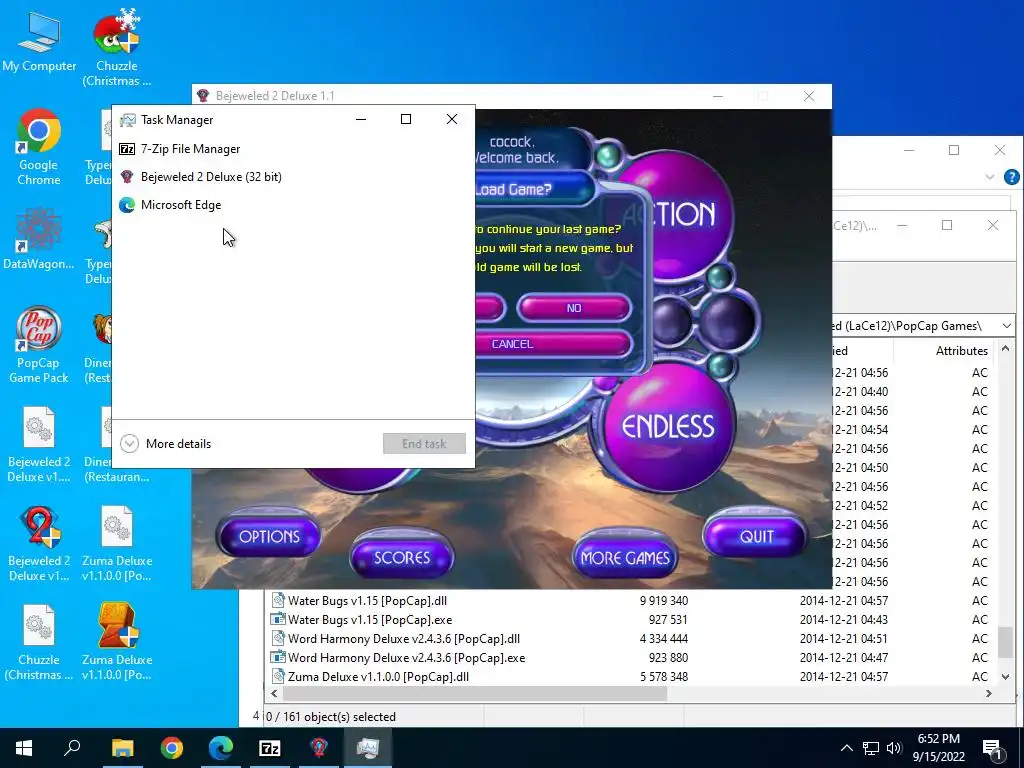This screenshot has height=768, width=1024.
Task: Open Chrome from the taskbar
Action: (x=172, y=748)
